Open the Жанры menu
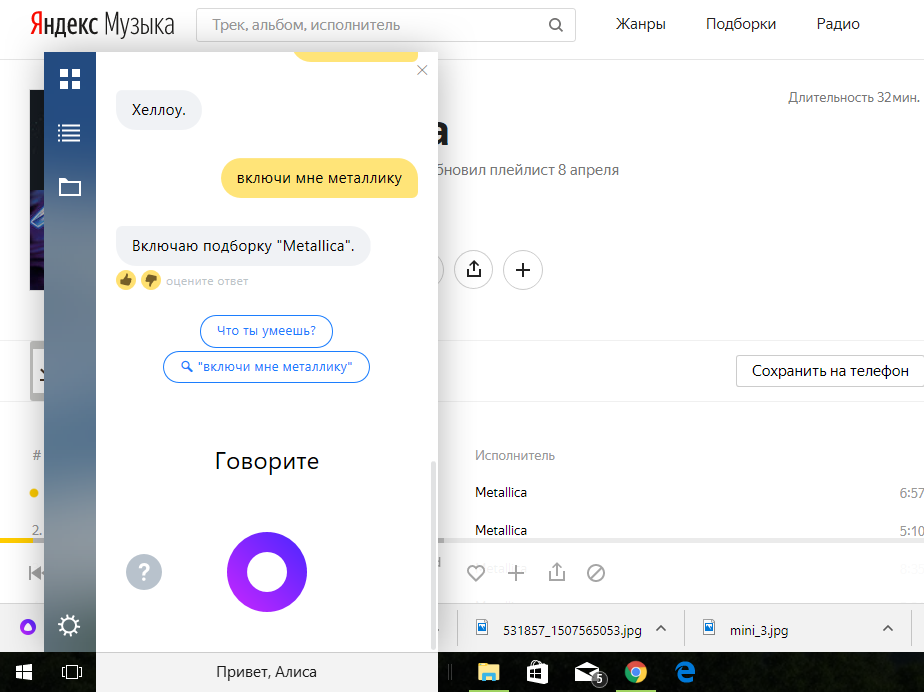924x692 pixels. pyautogui.click(x=641, y=24)
